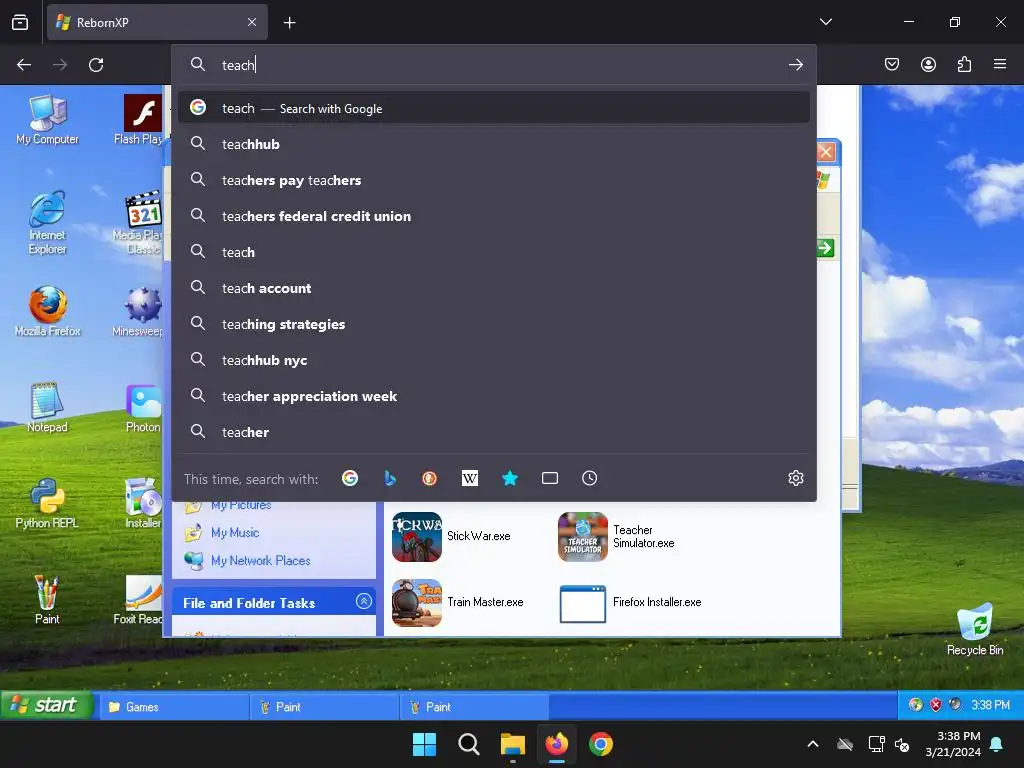
Task: Pick 'teachers federal credit union' suggestion
Action: click(x=494, y=216)
